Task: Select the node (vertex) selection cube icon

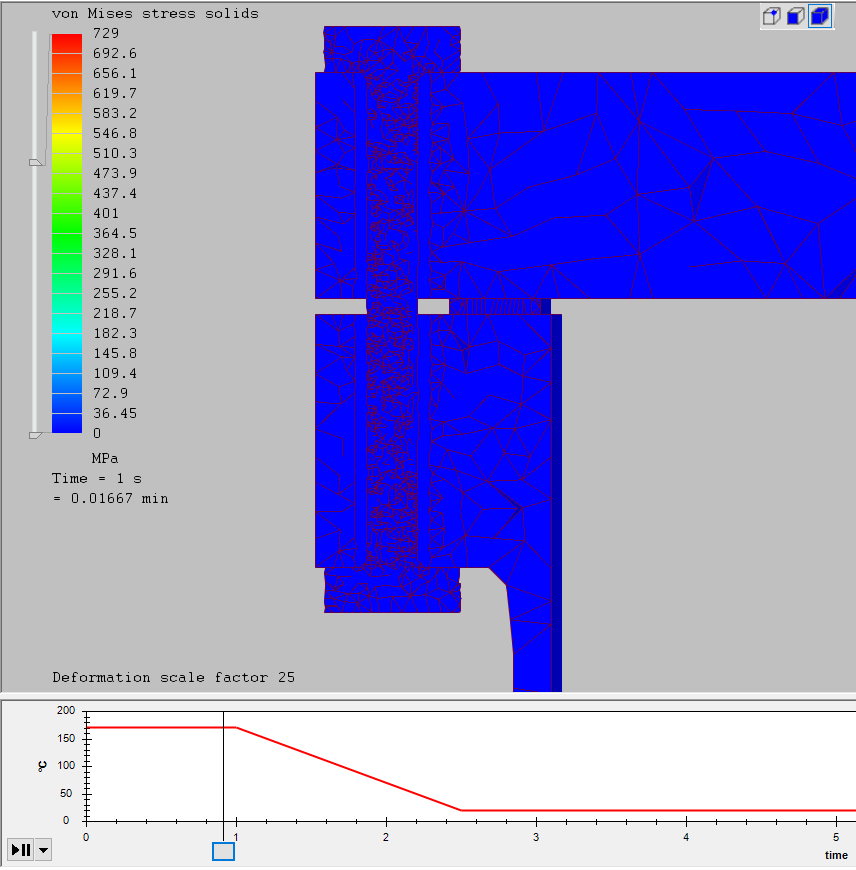Action: click(x=772, y=17)
